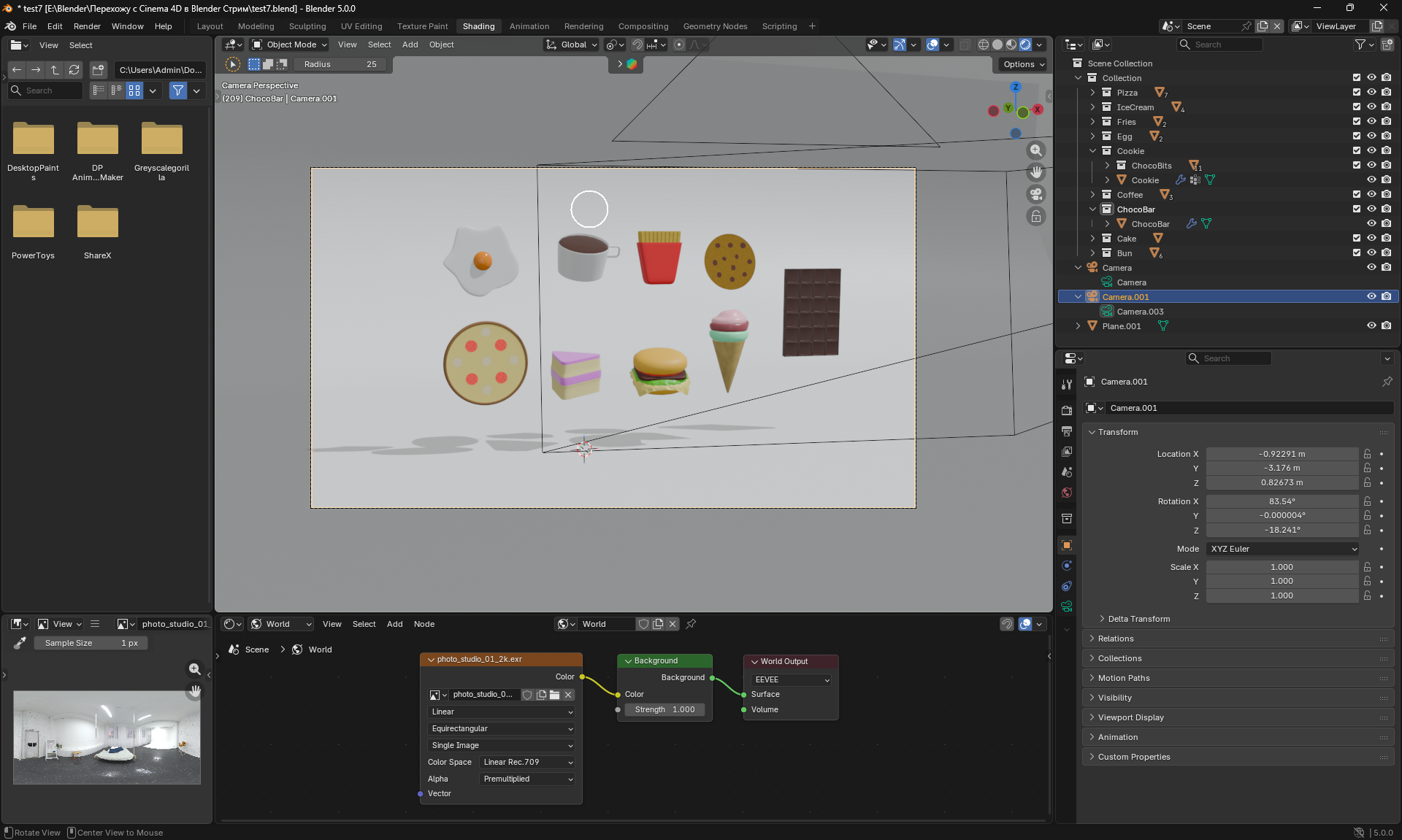Toggle camera view icon in the viewport
Image resolution: width=1402 pixels, height=840 pixels.
click(1035, 194)
